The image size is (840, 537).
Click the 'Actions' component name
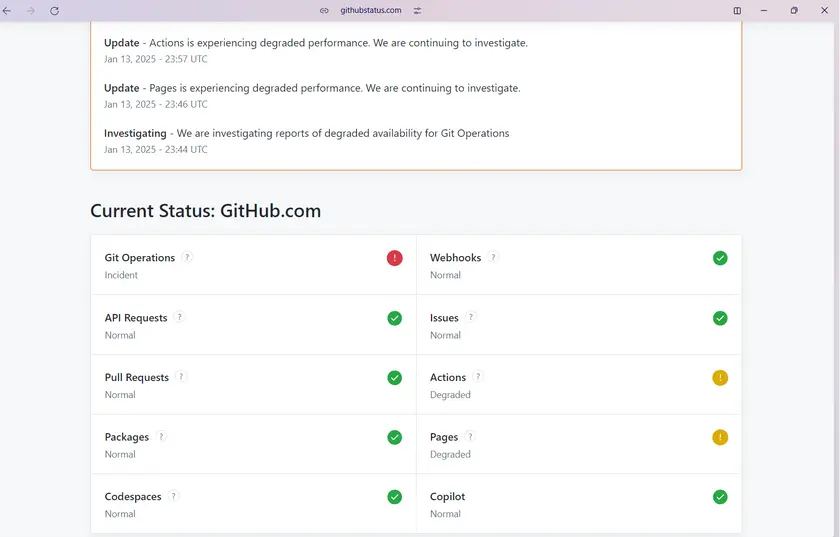(x=448, y=377)
